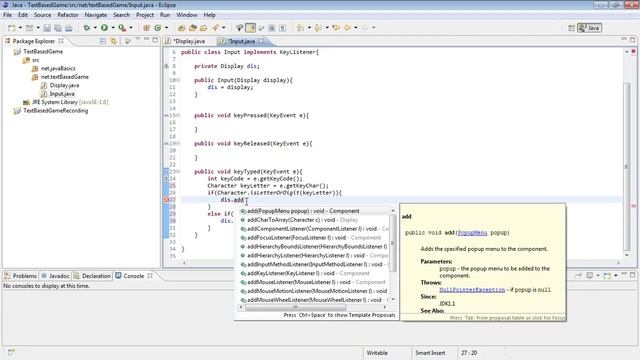Image resolution: width=640 pixels, height=360 pixels.
Task: Select TextBasedGameRecording project
Action: pyautogui.click(x=56, y=111)
